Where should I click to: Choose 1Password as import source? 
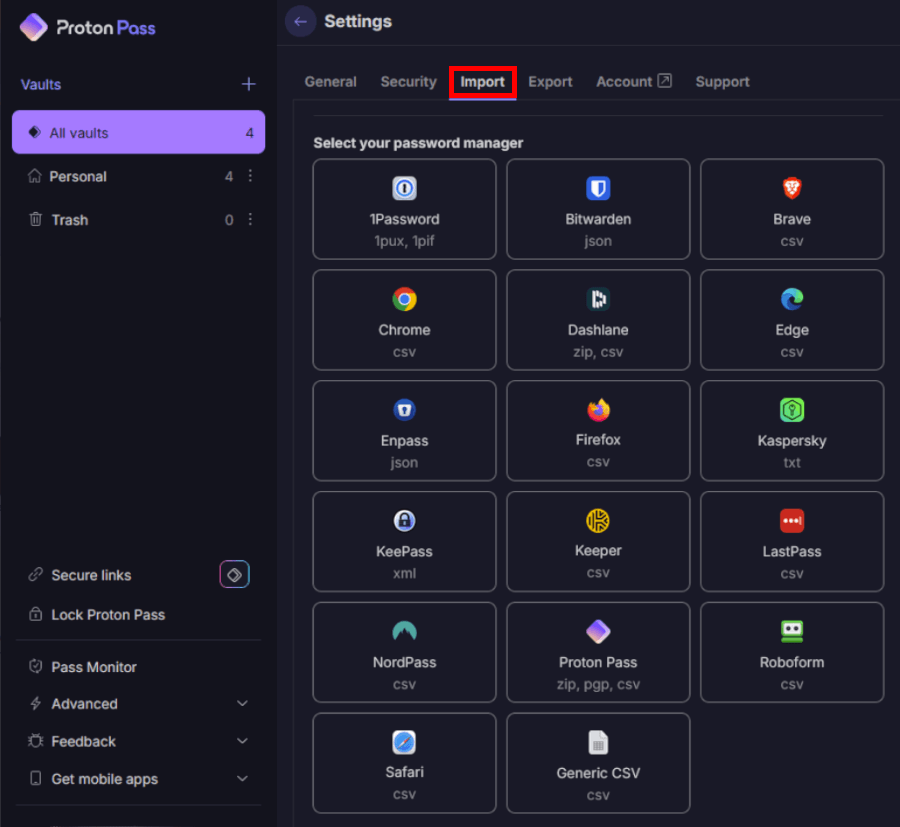pyautogui.click(x=404, y=209)
